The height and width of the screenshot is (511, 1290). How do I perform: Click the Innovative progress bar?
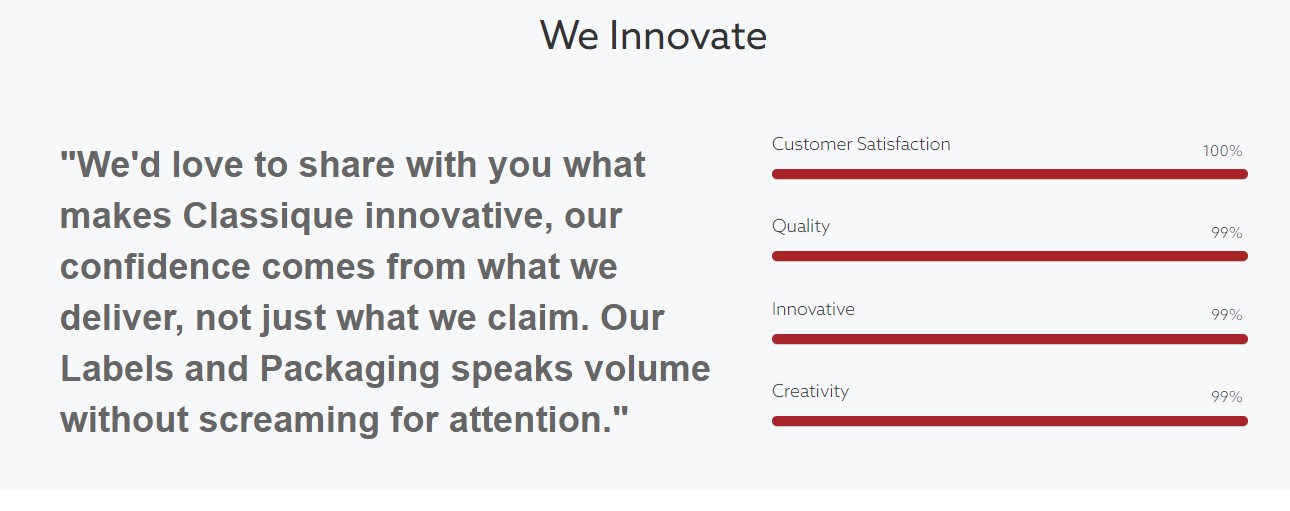point(1010,339)
